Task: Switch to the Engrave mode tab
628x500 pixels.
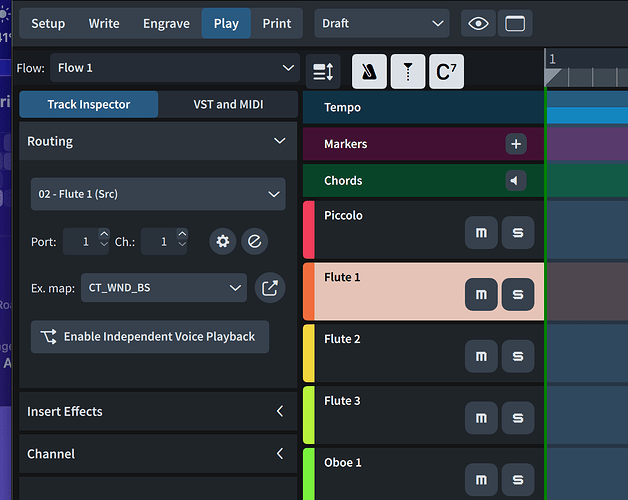Action: click(166, 23)
